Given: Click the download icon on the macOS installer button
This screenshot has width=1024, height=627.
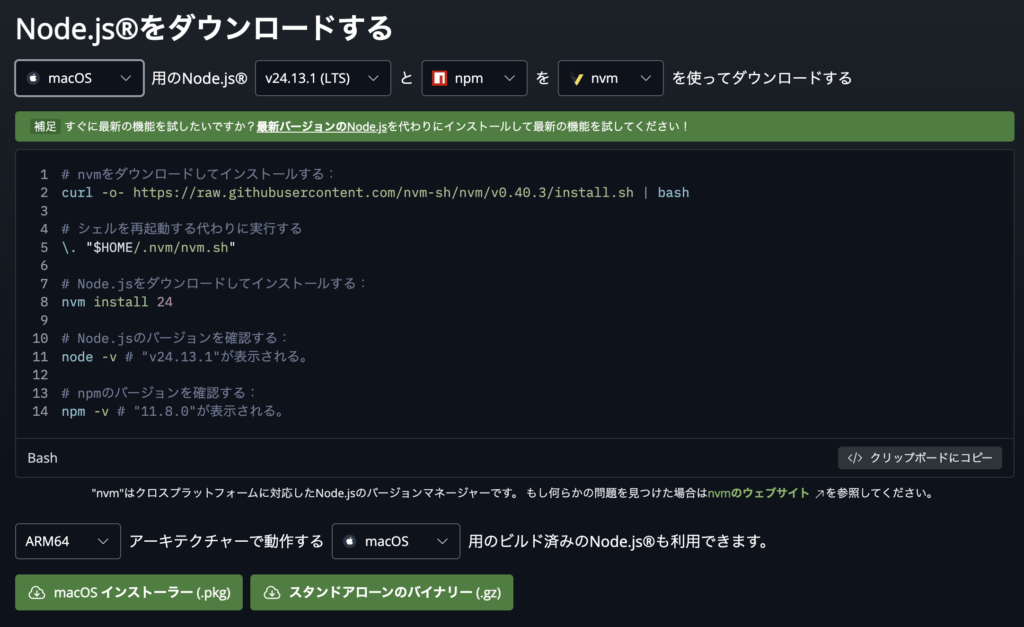Looking at the screenshot, I should pyautogui.click(x=37, y=592).
